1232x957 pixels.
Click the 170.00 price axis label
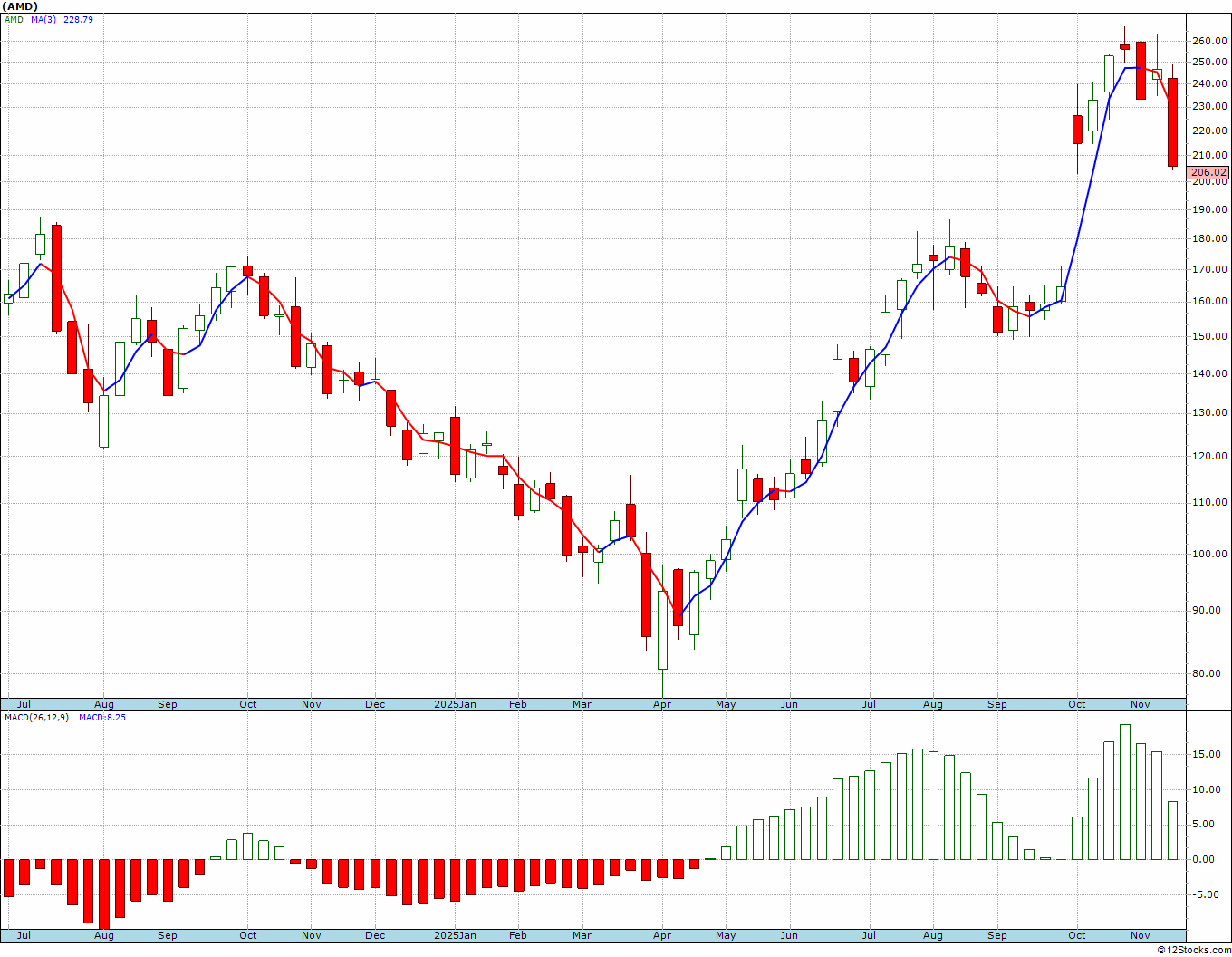(1209, 269)
